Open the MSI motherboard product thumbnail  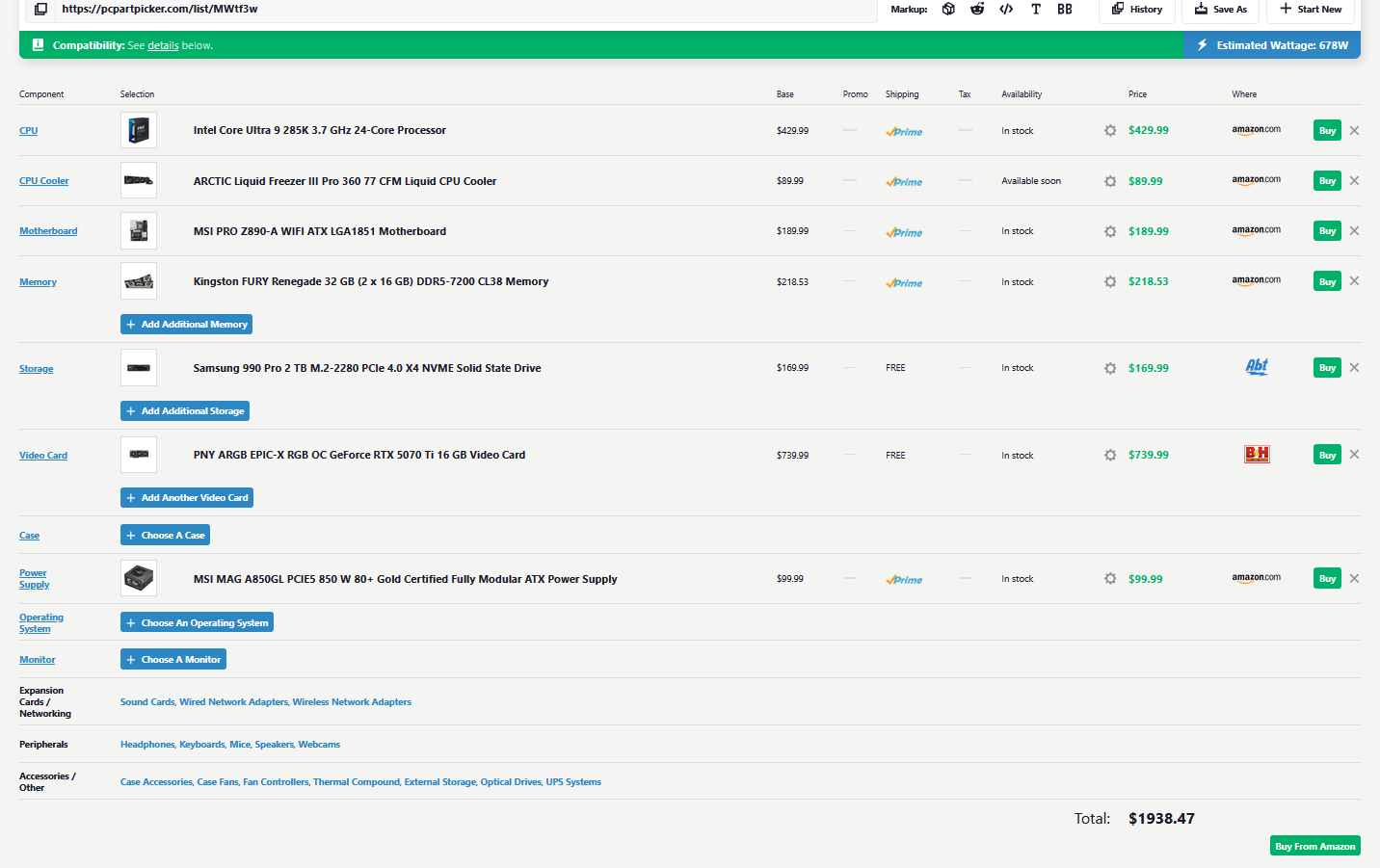tap(139, 230)
